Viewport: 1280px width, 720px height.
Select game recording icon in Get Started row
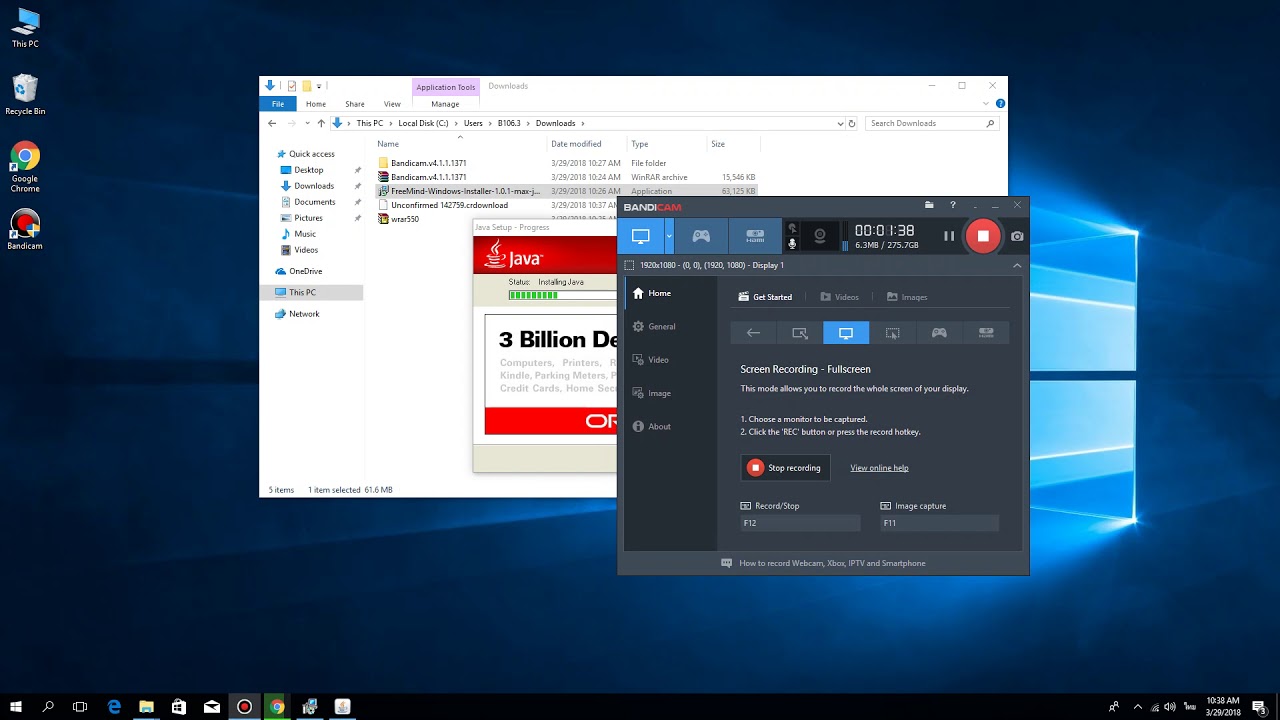pos(939,333)
